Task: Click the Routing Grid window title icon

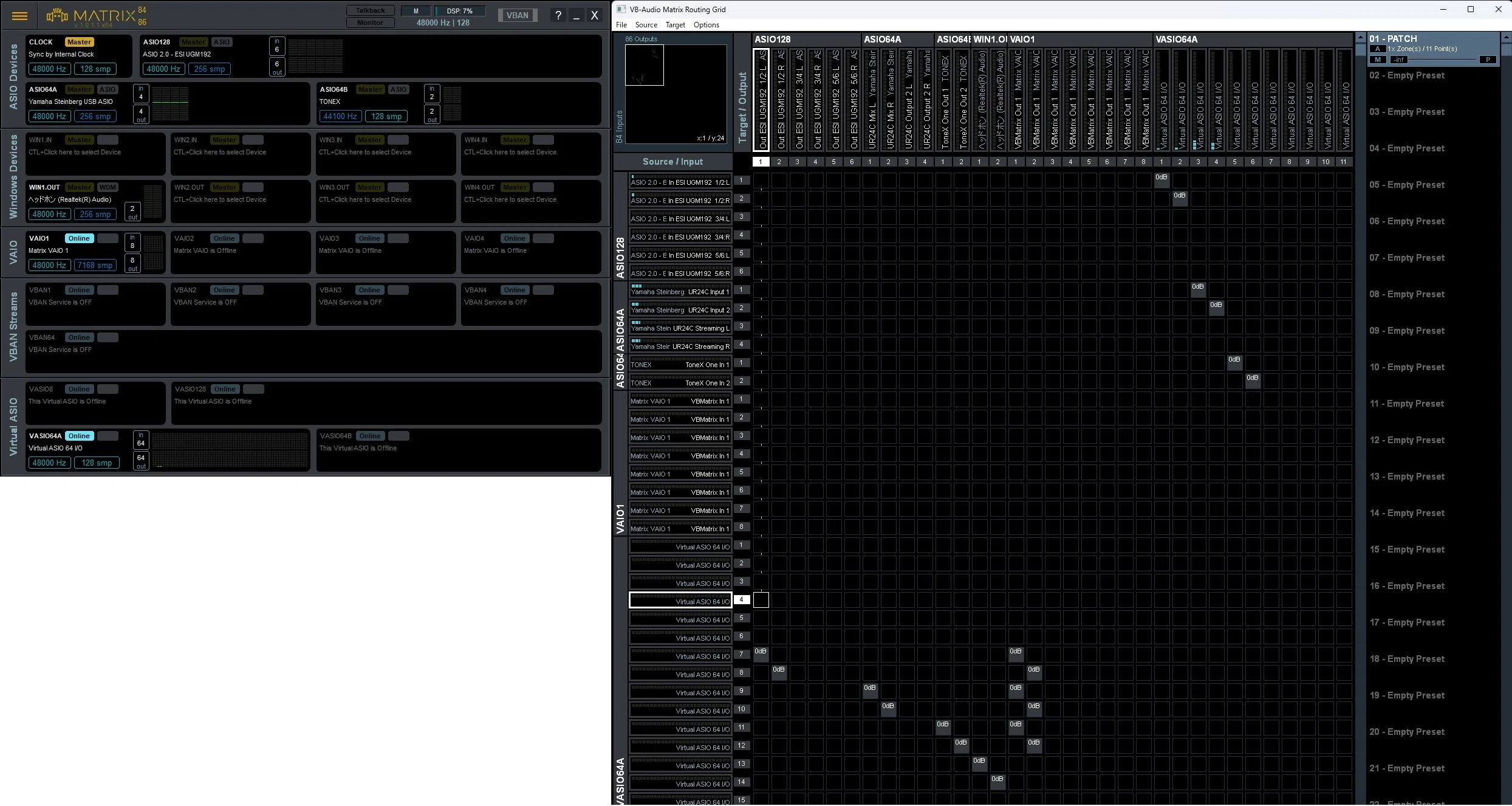Action: [x=621, y=9]
